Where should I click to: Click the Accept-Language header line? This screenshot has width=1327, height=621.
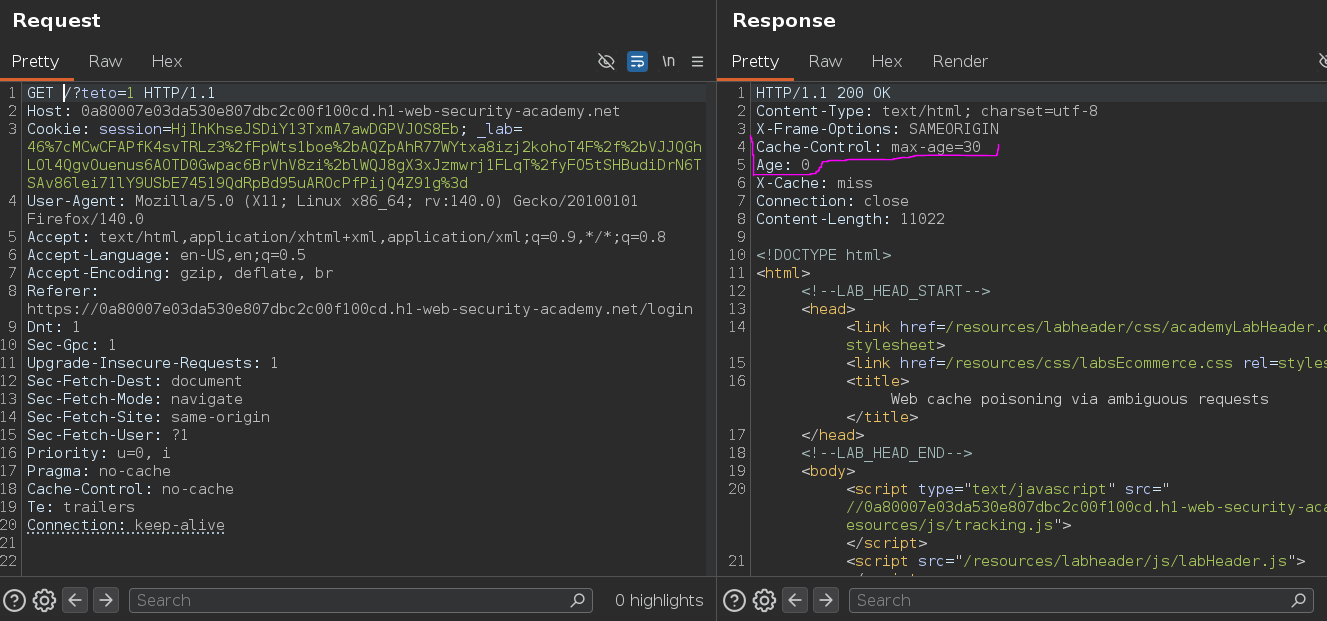pyautogui.click(x=166, y=255)
